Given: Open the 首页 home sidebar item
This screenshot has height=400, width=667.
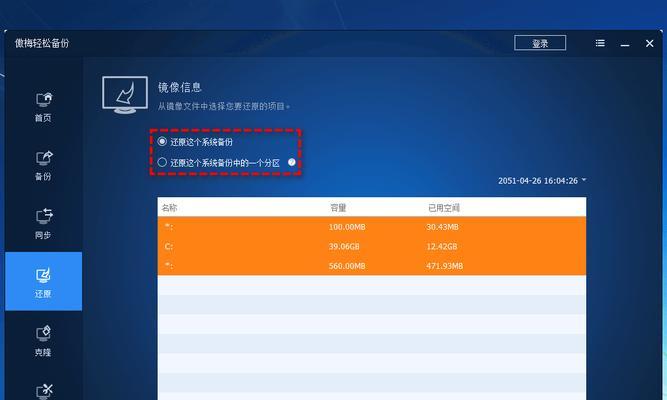Looking at the screenshot, I should tap(43, 107).
